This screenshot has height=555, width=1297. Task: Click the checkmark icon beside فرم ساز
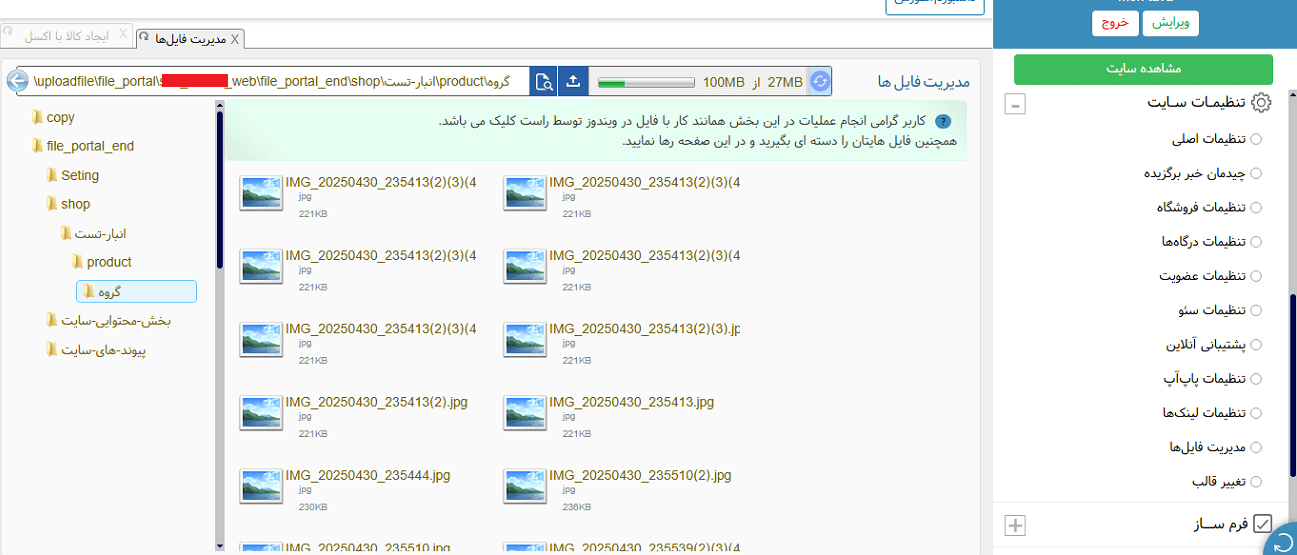(1262, 524)
